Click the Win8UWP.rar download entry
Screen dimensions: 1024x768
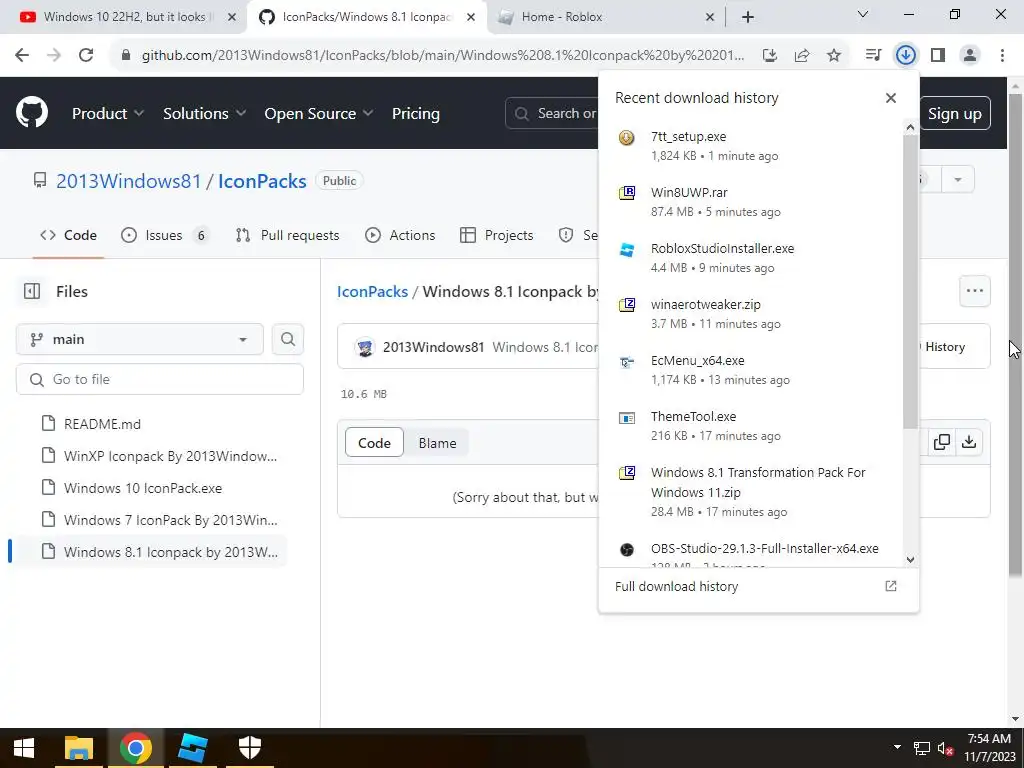[x=751, y=202]
